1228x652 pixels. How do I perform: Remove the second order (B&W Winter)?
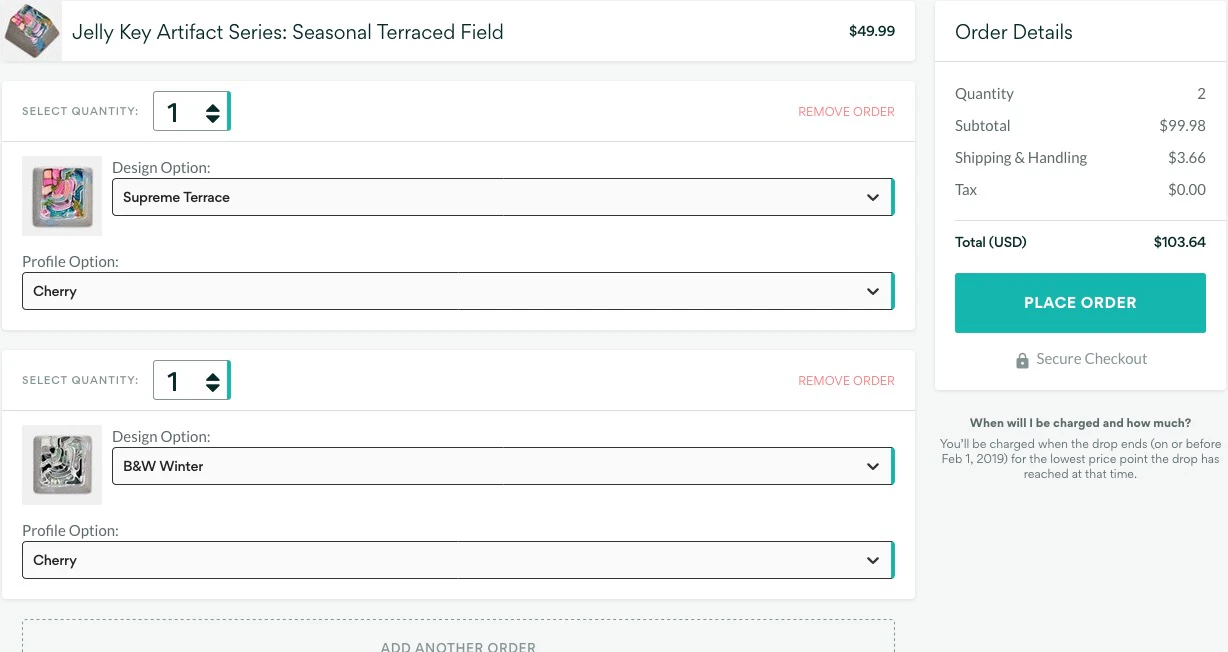[x=846, y=381]
